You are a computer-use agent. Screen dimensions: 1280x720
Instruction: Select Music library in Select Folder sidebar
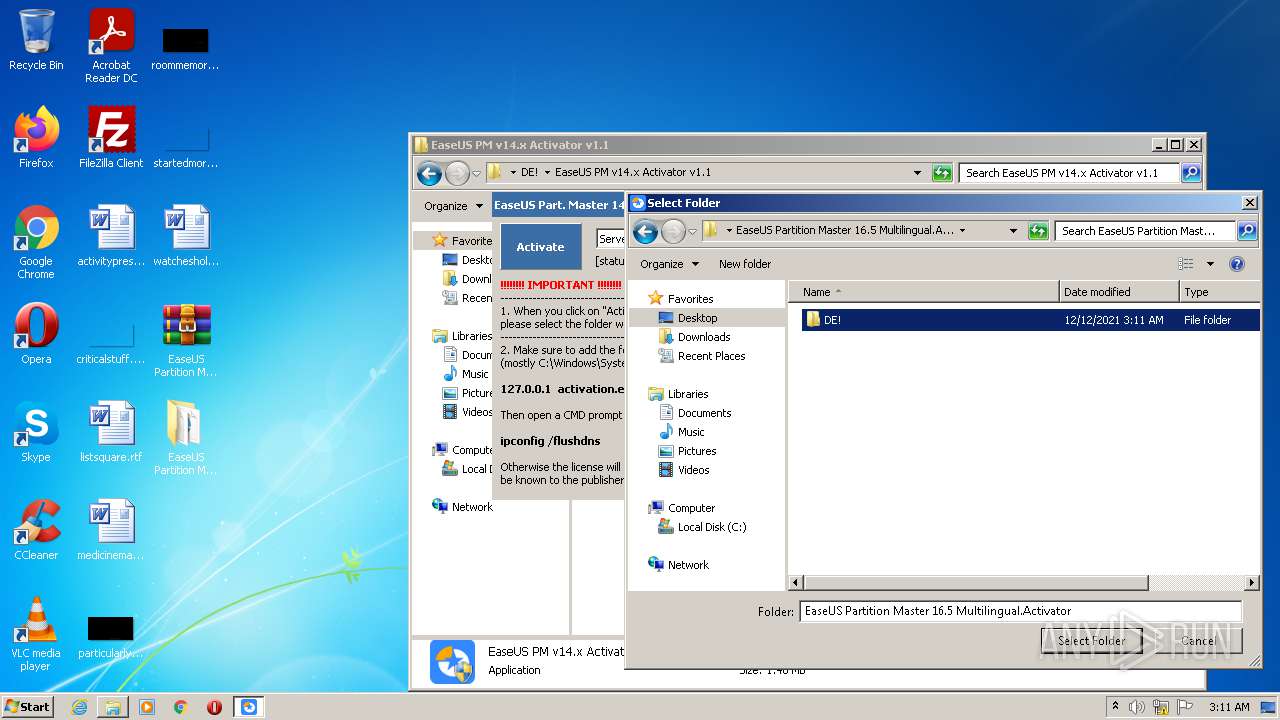pyautogui.click(x=681, y=432)
